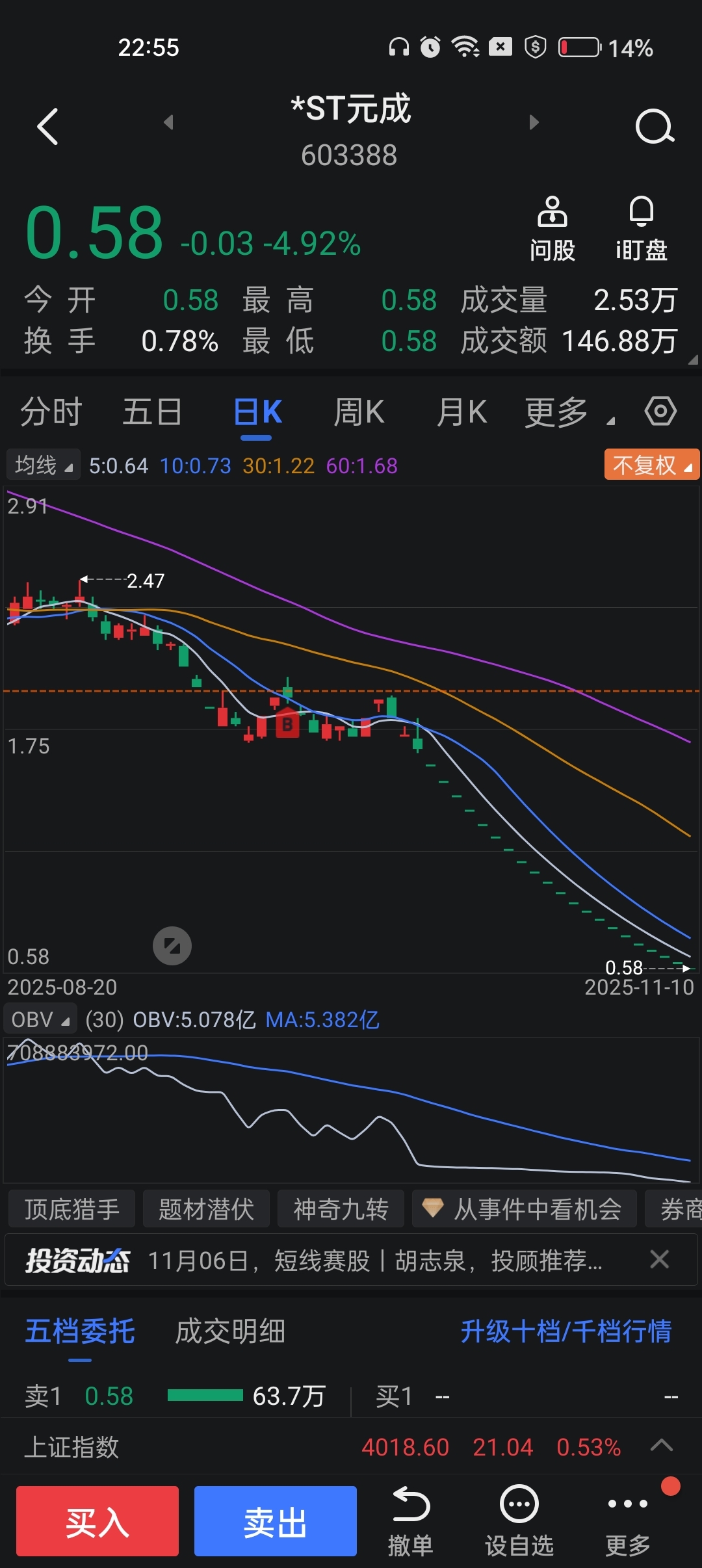
Task: Tap the red 买入 buy button
Action: click(x=97, y=1521)
